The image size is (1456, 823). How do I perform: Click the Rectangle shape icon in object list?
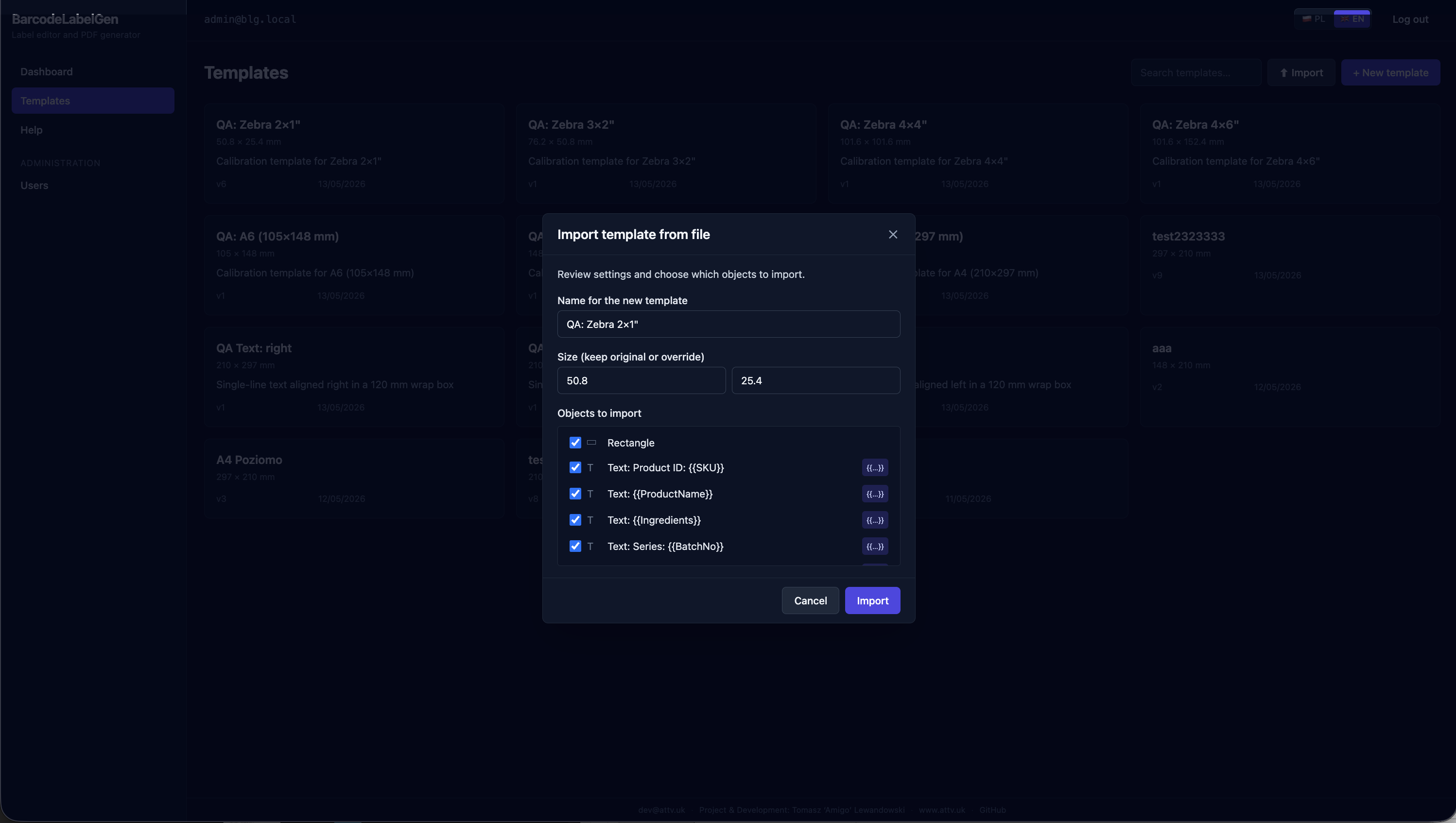point(591,443)
